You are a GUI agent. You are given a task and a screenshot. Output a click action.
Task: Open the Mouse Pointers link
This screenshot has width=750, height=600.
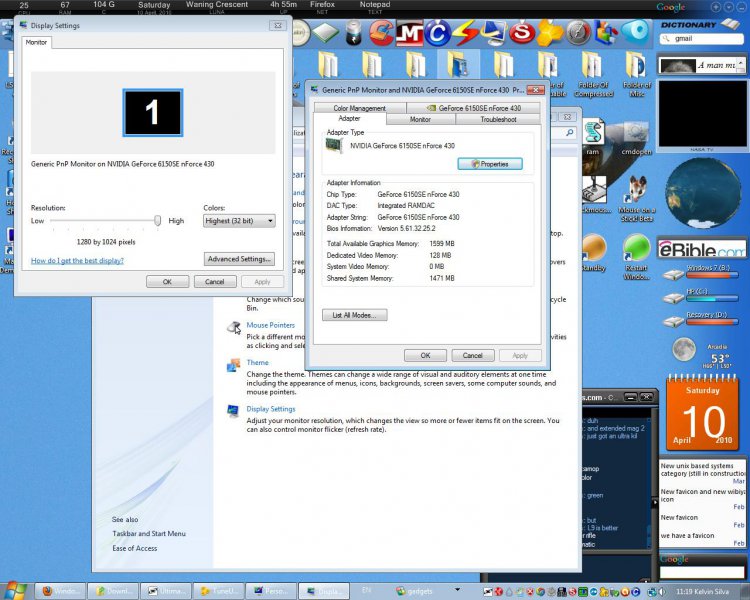(x=271, y=325)
